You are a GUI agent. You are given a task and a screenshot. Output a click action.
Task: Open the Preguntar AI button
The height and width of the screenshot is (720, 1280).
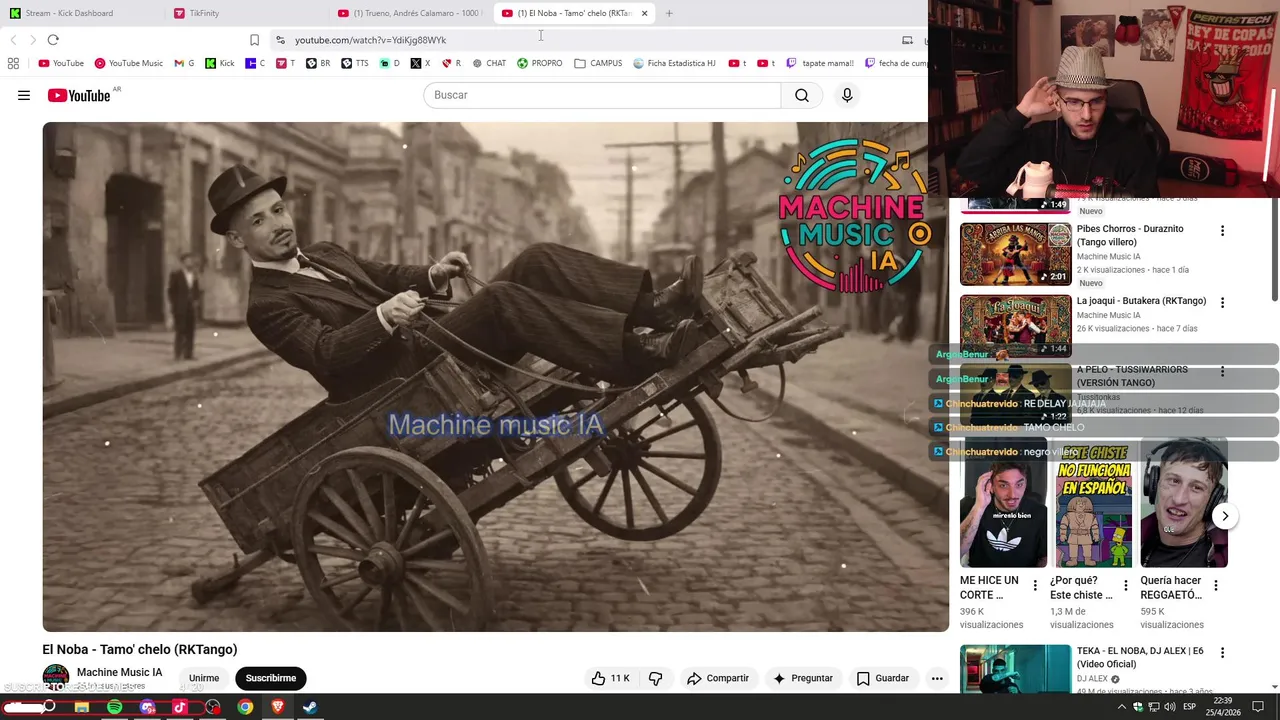coord(803,678)
